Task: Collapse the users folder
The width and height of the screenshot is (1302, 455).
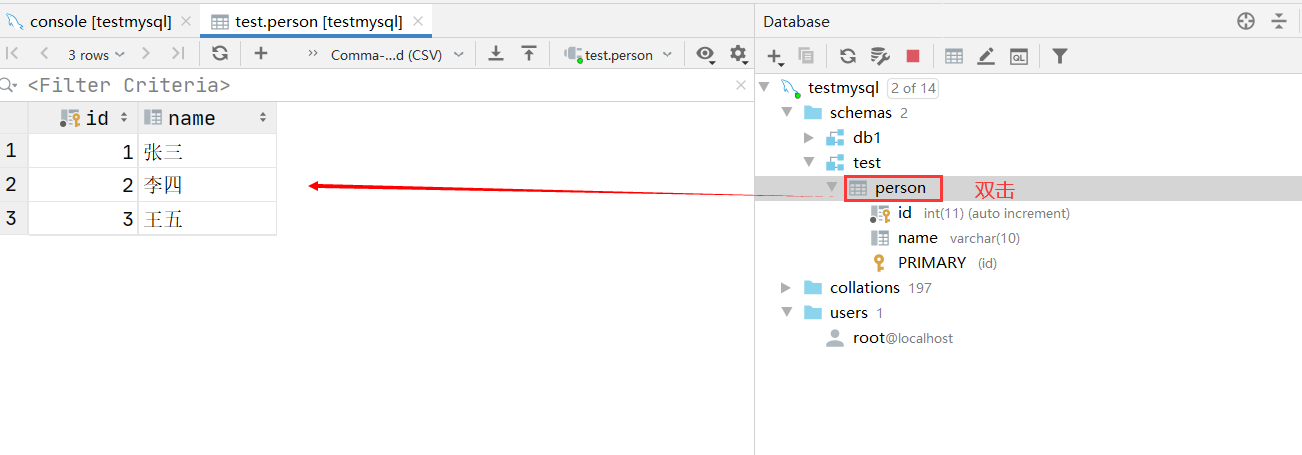Action: point(787,313)
